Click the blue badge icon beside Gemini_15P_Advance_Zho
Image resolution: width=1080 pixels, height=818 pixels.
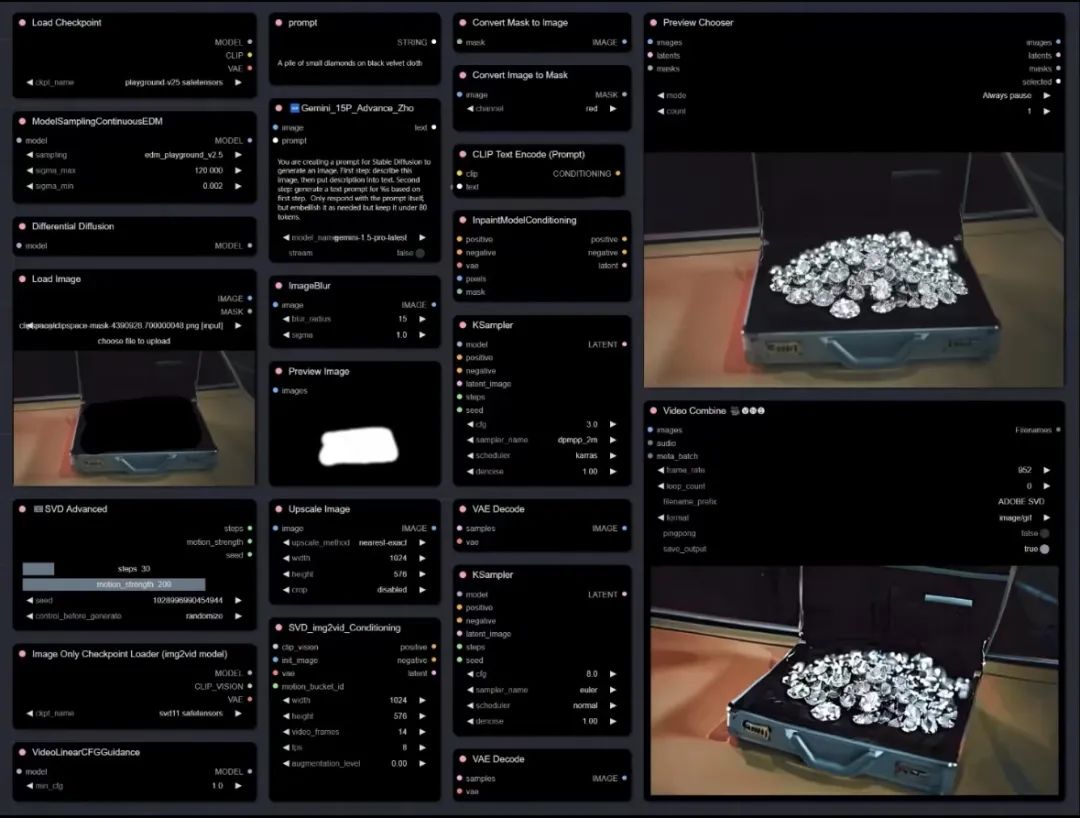pos(294,108)
